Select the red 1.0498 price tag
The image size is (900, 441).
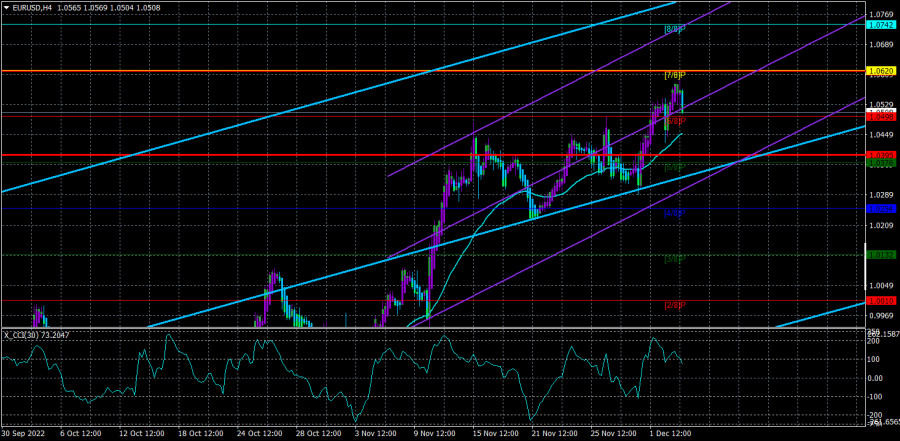click(881, 117)
